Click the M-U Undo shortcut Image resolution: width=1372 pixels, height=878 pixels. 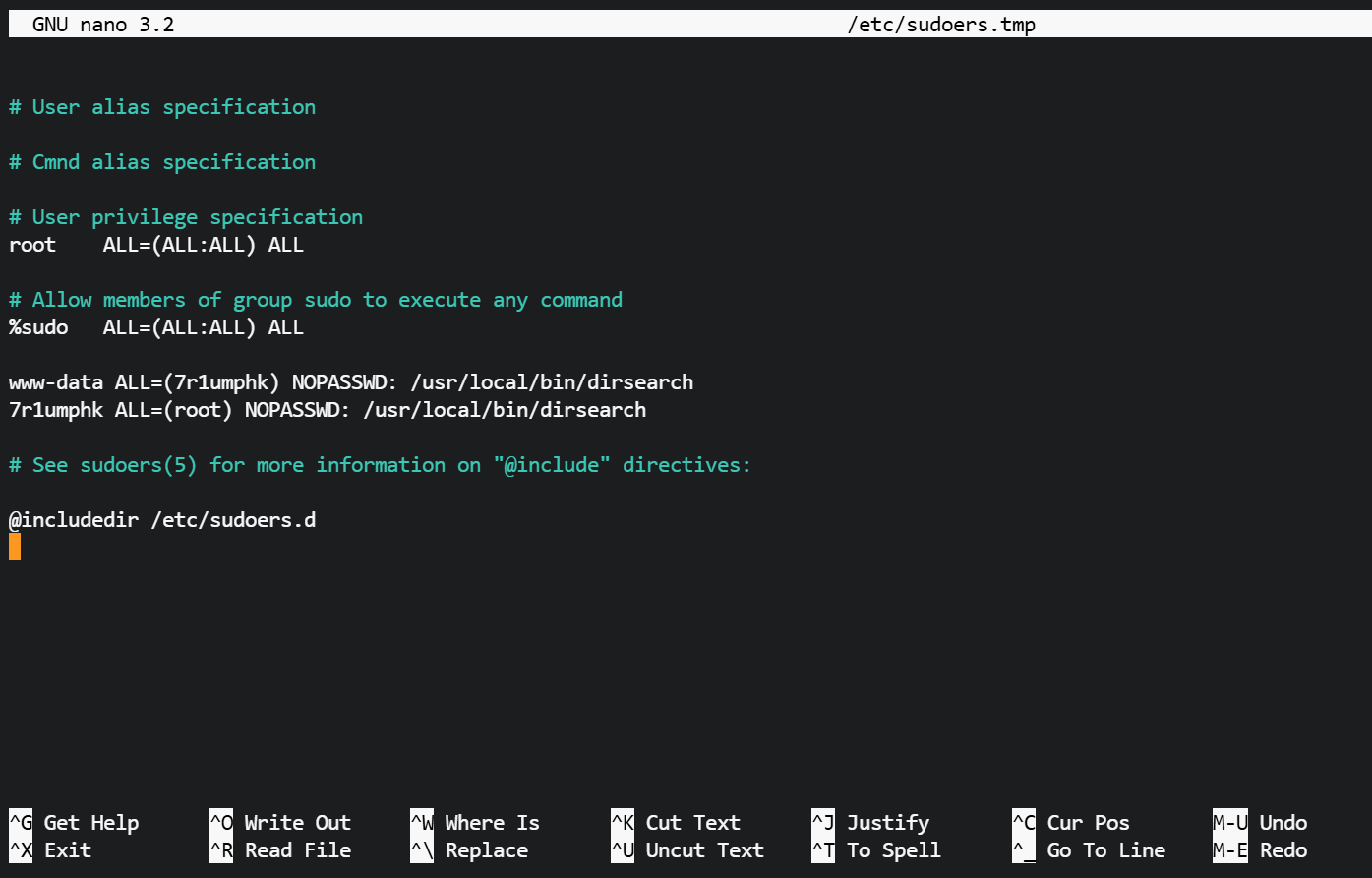[1260, 823]
